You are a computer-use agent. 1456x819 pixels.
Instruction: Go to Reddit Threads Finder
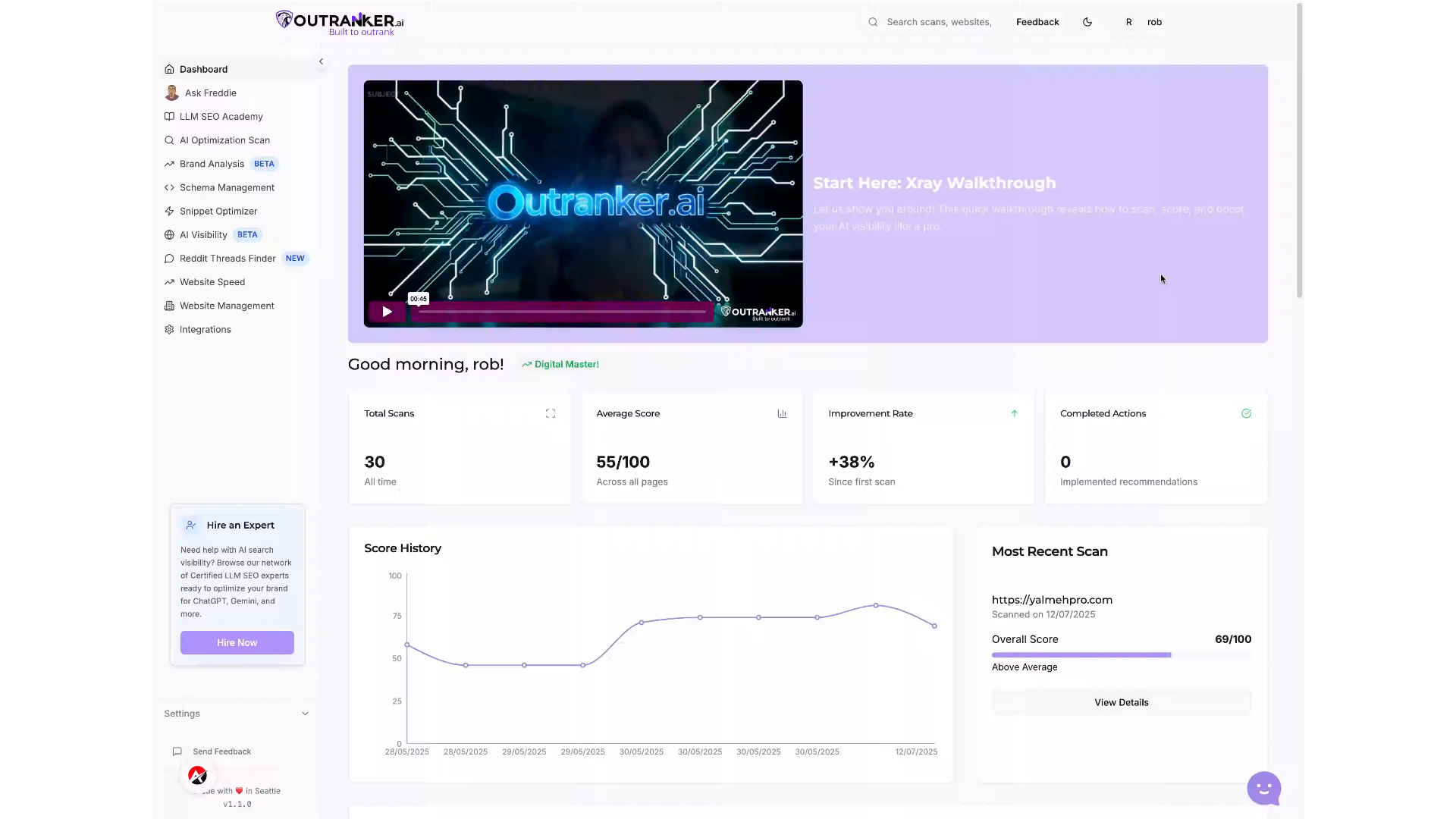227,259
